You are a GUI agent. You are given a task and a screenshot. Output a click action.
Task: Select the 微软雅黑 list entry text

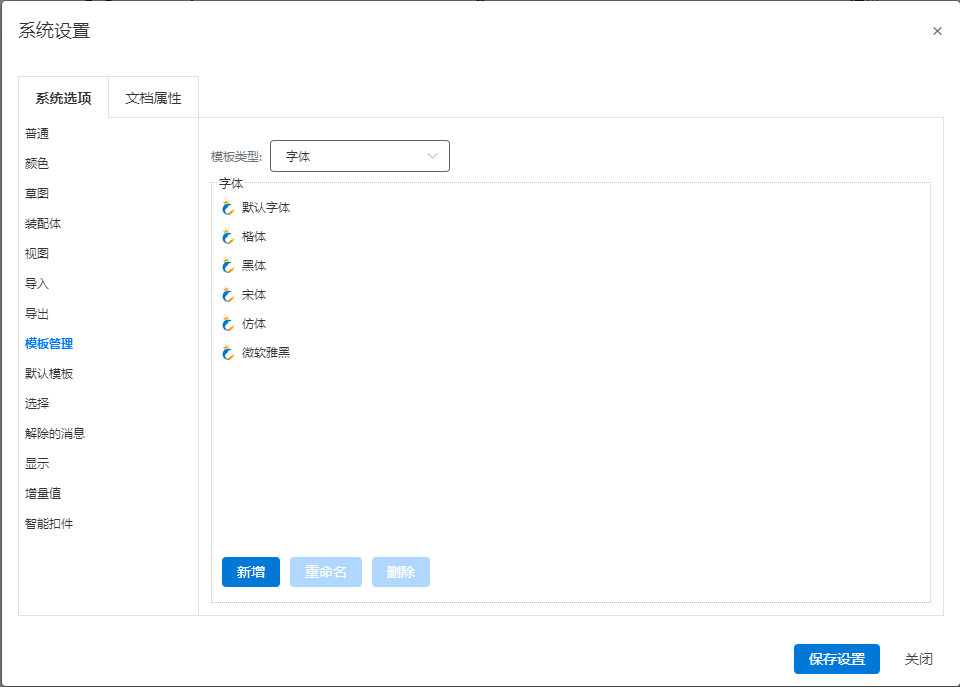pos(266,353)
